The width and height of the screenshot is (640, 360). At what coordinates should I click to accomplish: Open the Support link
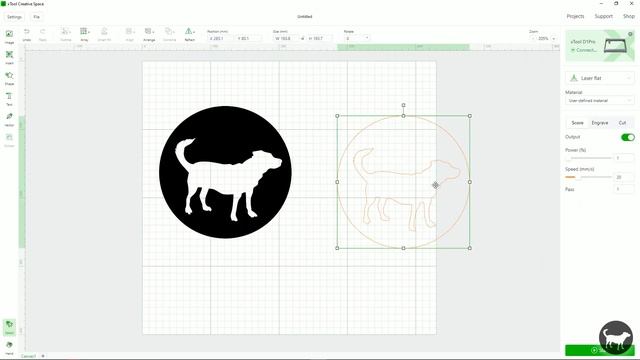603,16
